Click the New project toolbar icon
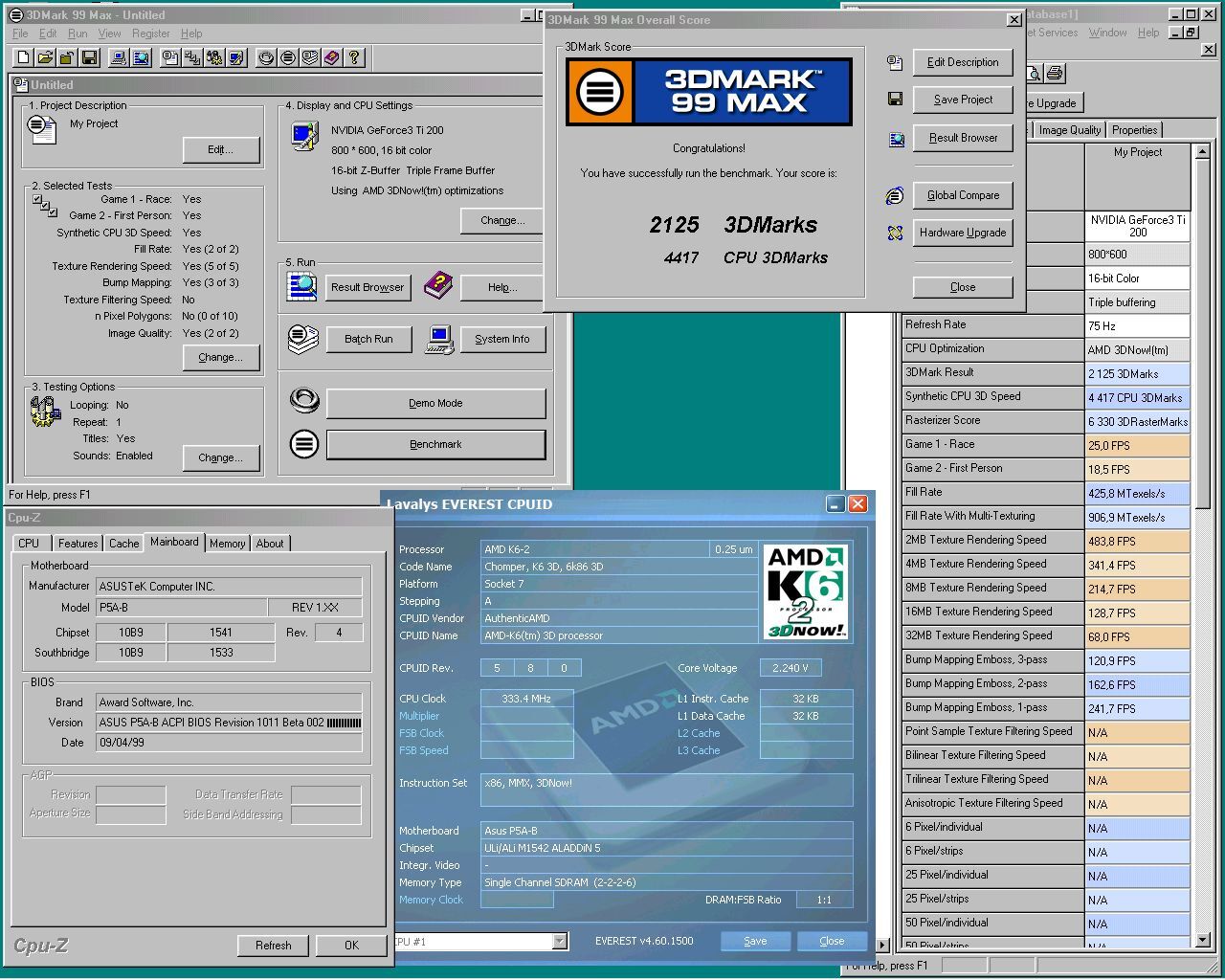Viewport: 1225px width, 980px height. pos(23,57)
